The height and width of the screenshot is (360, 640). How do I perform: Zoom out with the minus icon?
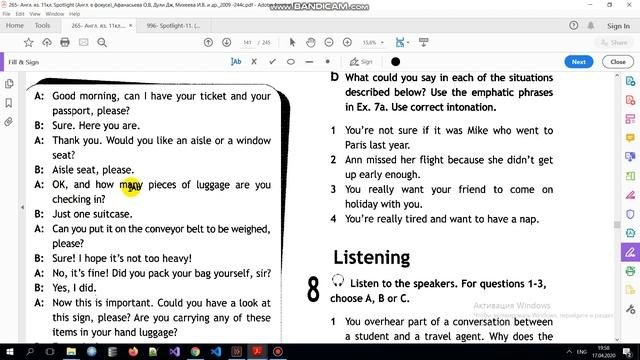point(329,42)
